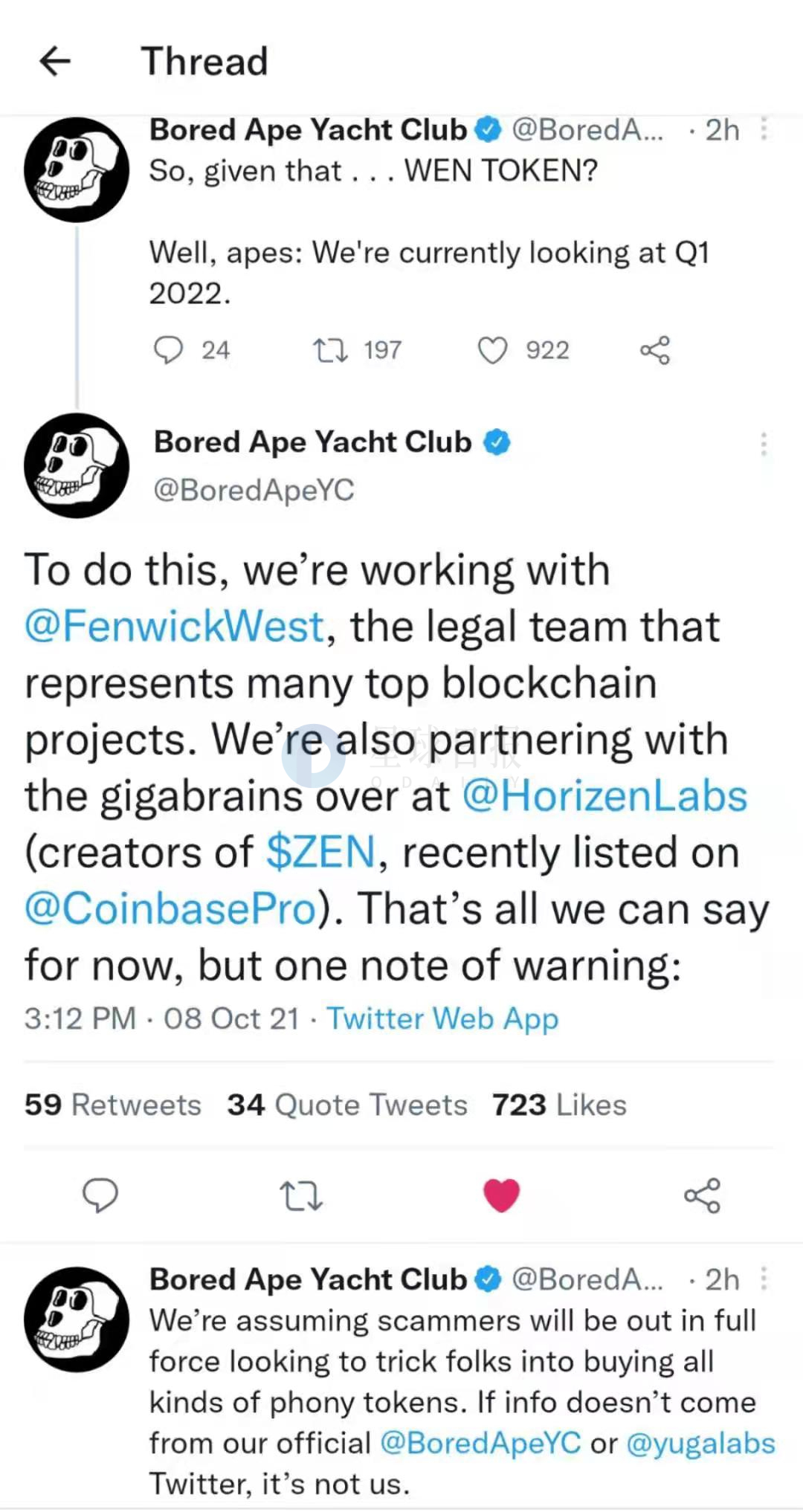Like the WEN TOKEN tweet with 922 likes
The height and width of the screenshot is (1512, 803).
coord(492,350)
